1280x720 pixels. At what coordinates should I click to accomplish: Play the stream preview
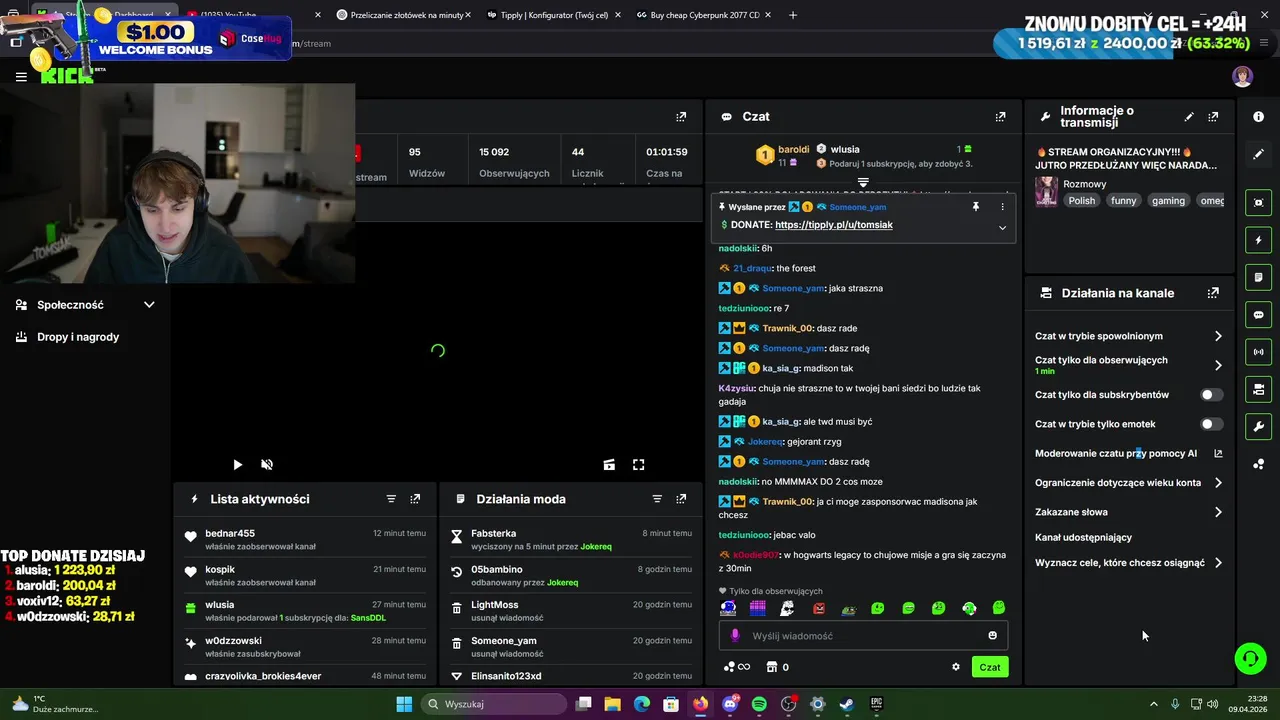[x=237, y=464]
